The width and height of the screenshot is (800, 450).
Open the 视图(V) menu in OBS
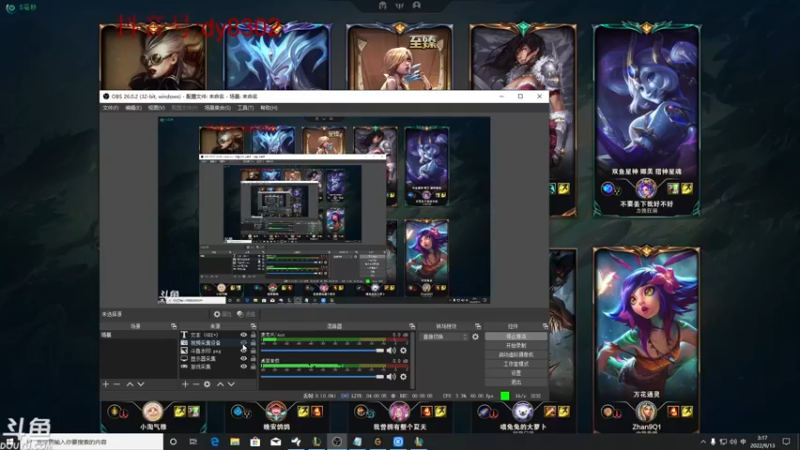tap(156, 108)
